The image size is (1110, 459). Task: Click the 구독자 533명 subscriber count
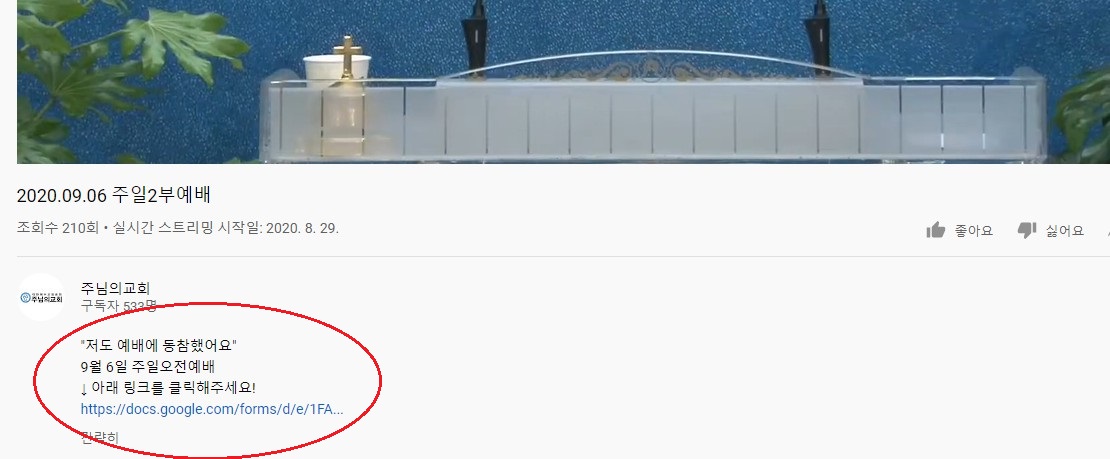click(118, 306)
